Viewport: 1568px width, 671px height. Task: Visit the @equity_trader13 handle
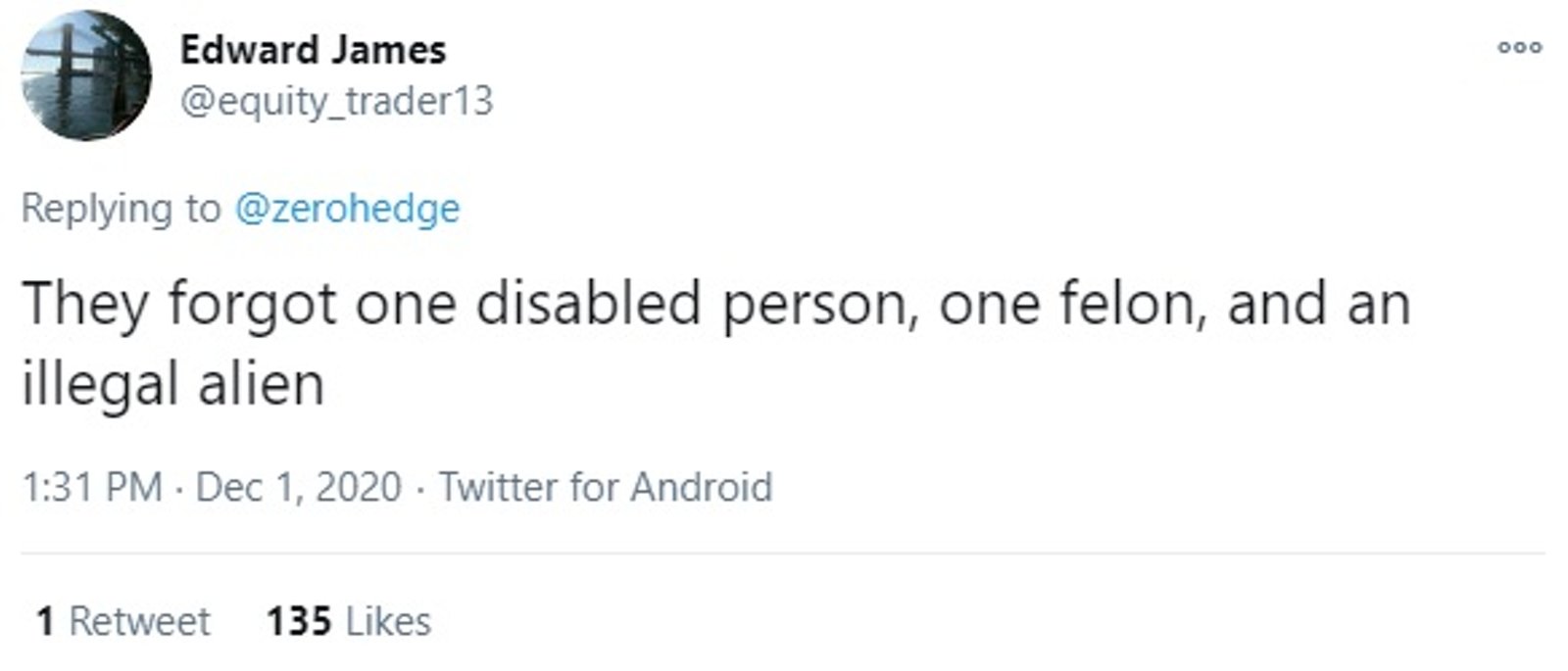(337, 101)
